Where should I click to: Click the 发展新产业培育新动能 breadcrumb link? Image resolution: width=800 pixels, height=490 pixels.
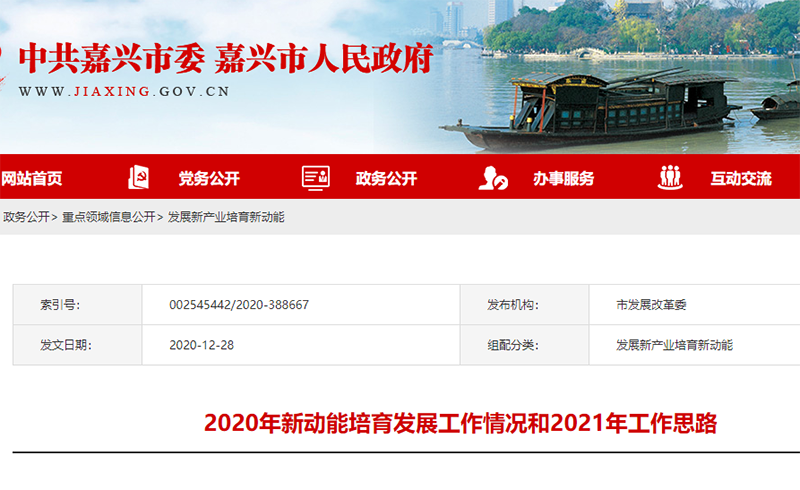click(x=226, y=217)
